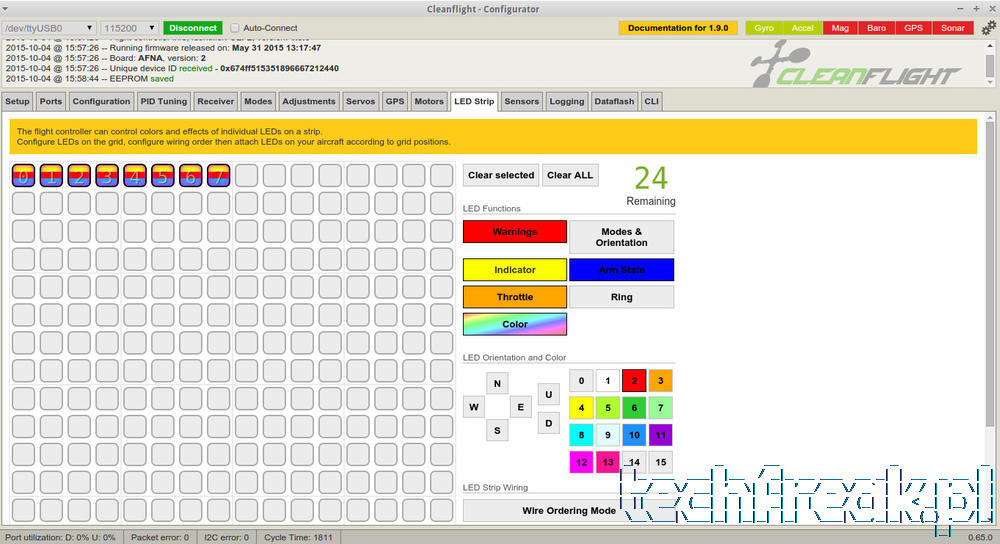1000x544 pixels.
Task: Open the /dev/ttyUSB0 port dropdown
Action: [48, 28]
